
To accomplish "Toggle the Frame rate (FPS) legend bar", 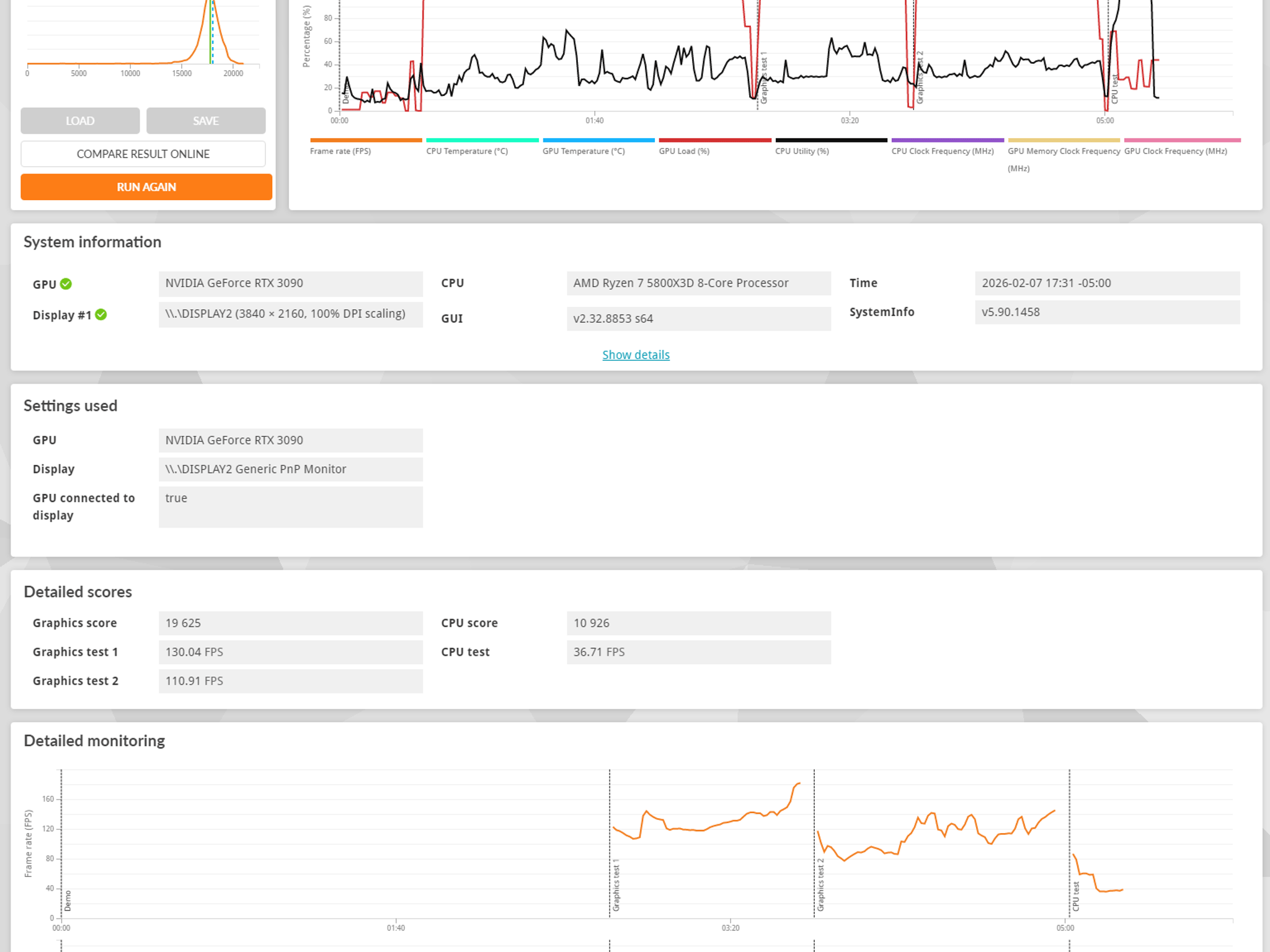I will tap(366, 140).
